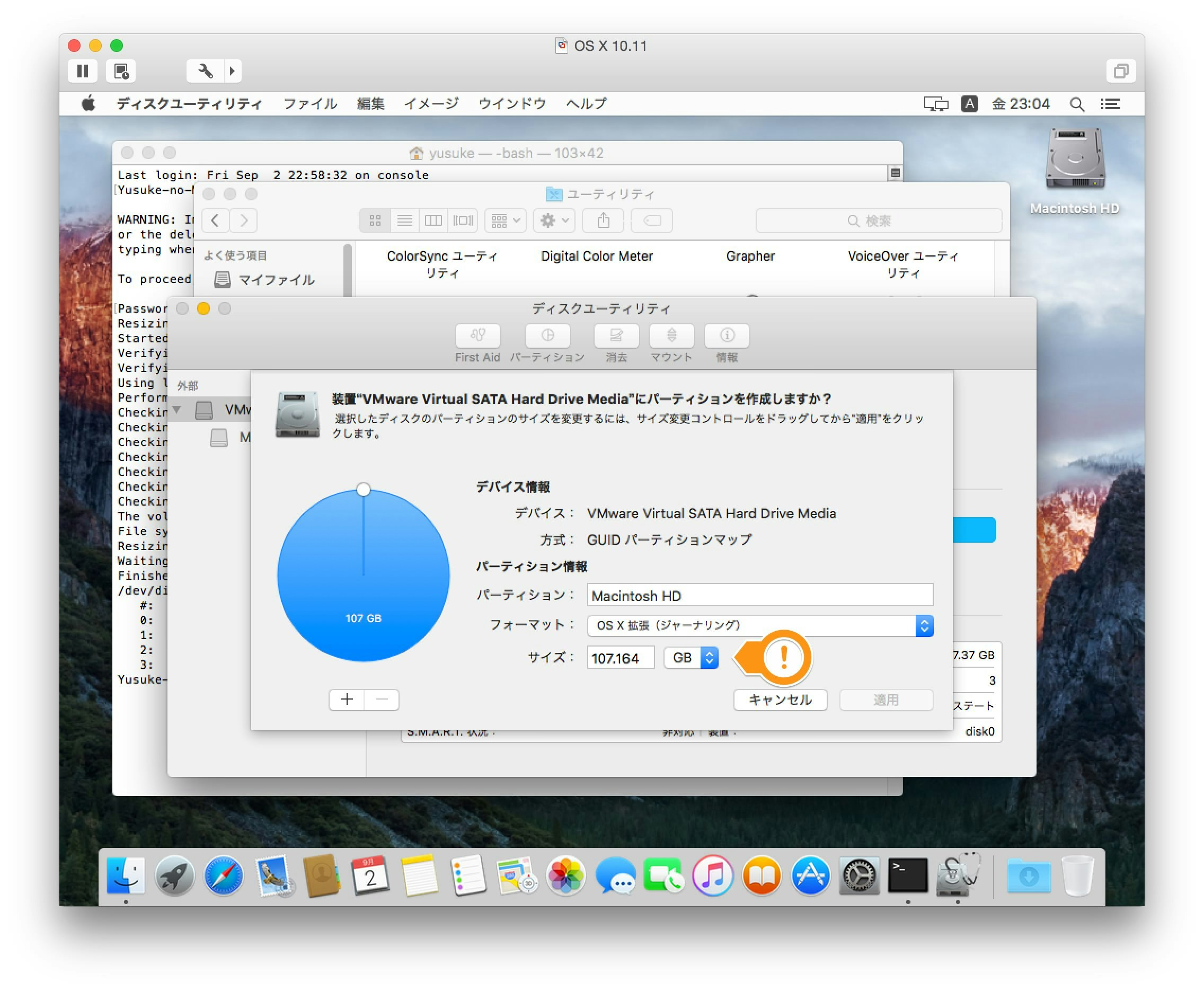The width and height of the screenshot is (1204, 991).
Task: Open the ファイル menu
Action: coord(310,104)
